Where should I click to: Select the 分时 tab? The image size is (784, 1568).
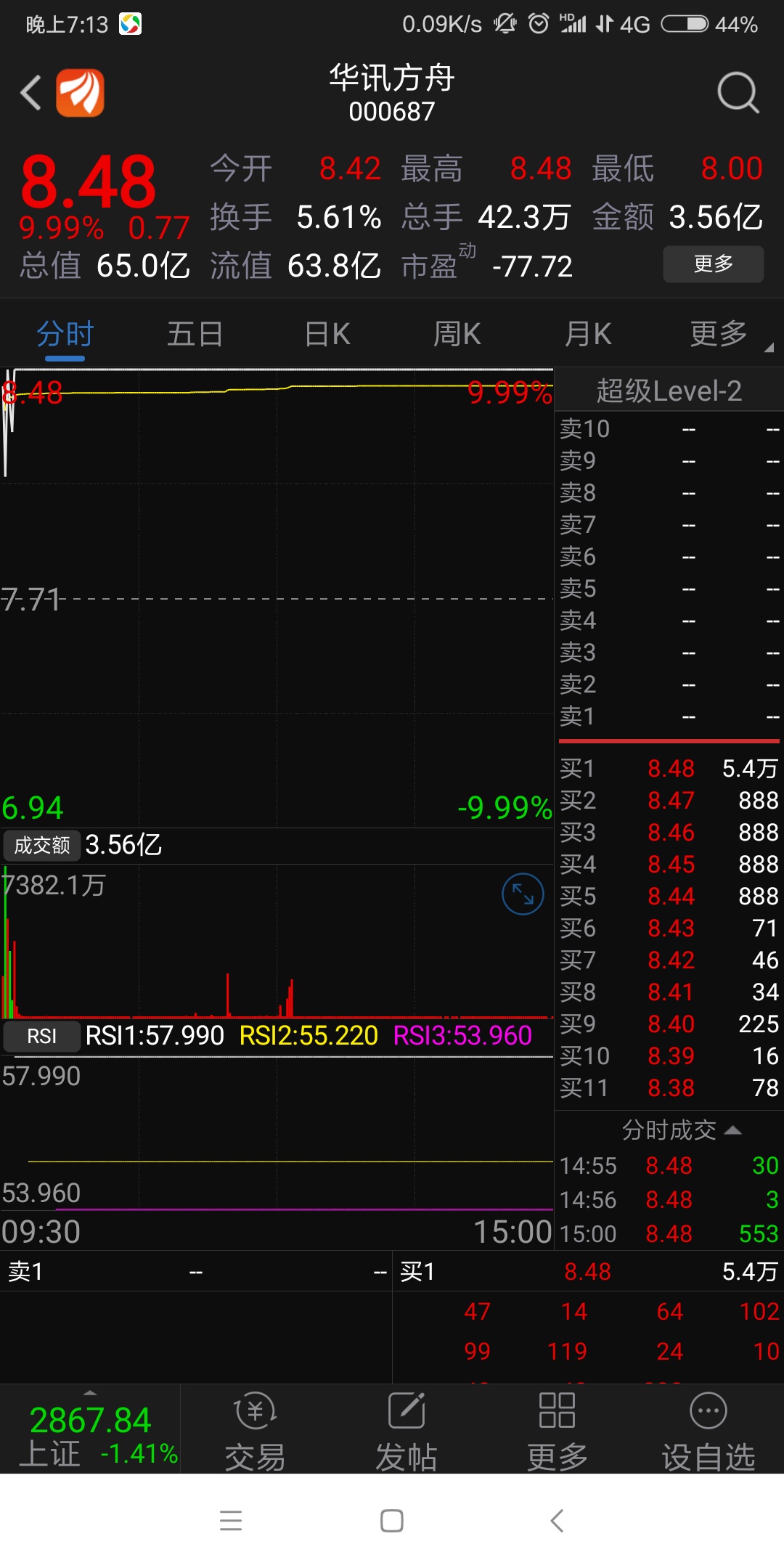tap(65, 335)
